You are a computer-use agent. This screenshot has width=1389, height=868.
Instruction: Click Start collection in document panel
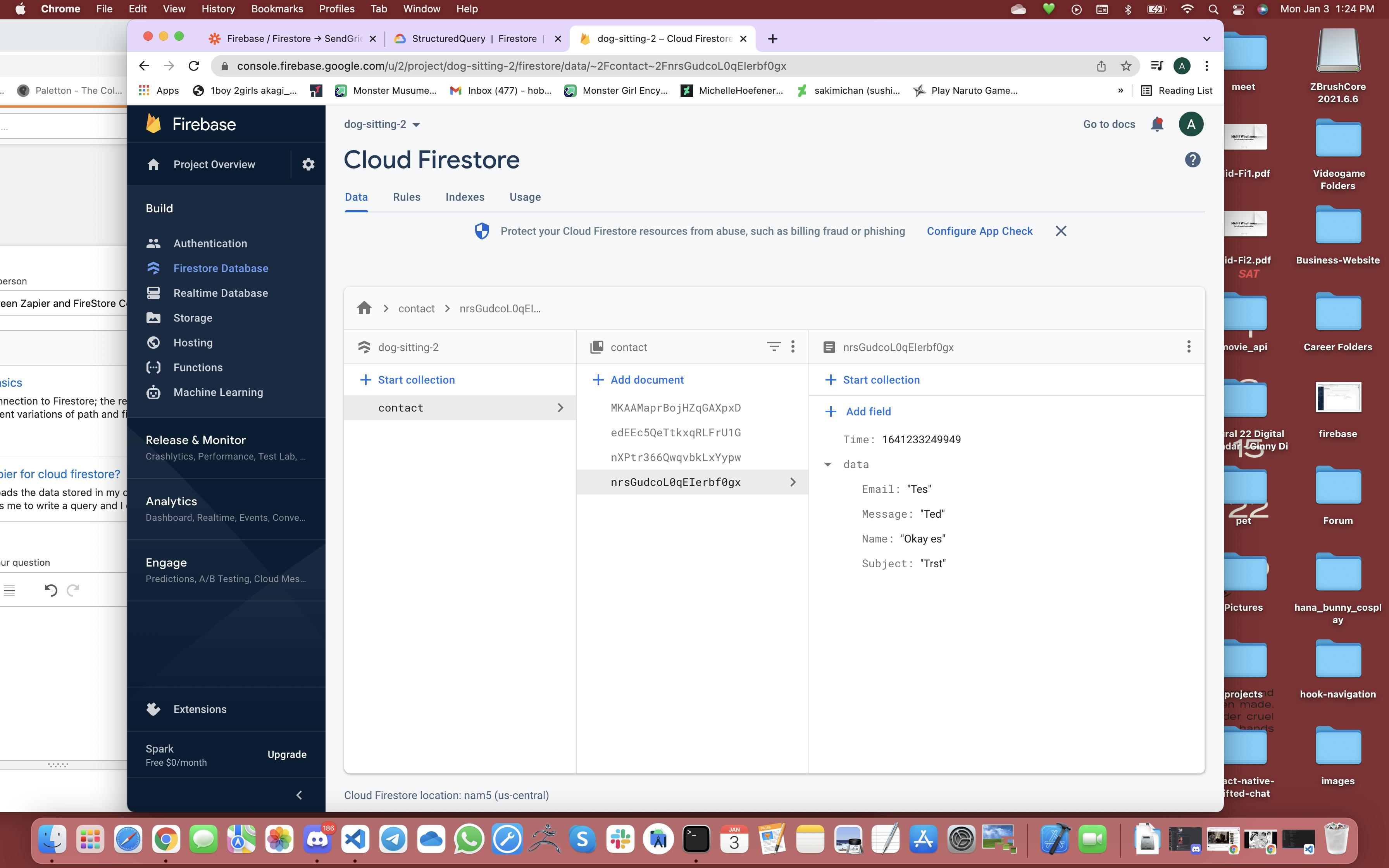coord(872,379)
